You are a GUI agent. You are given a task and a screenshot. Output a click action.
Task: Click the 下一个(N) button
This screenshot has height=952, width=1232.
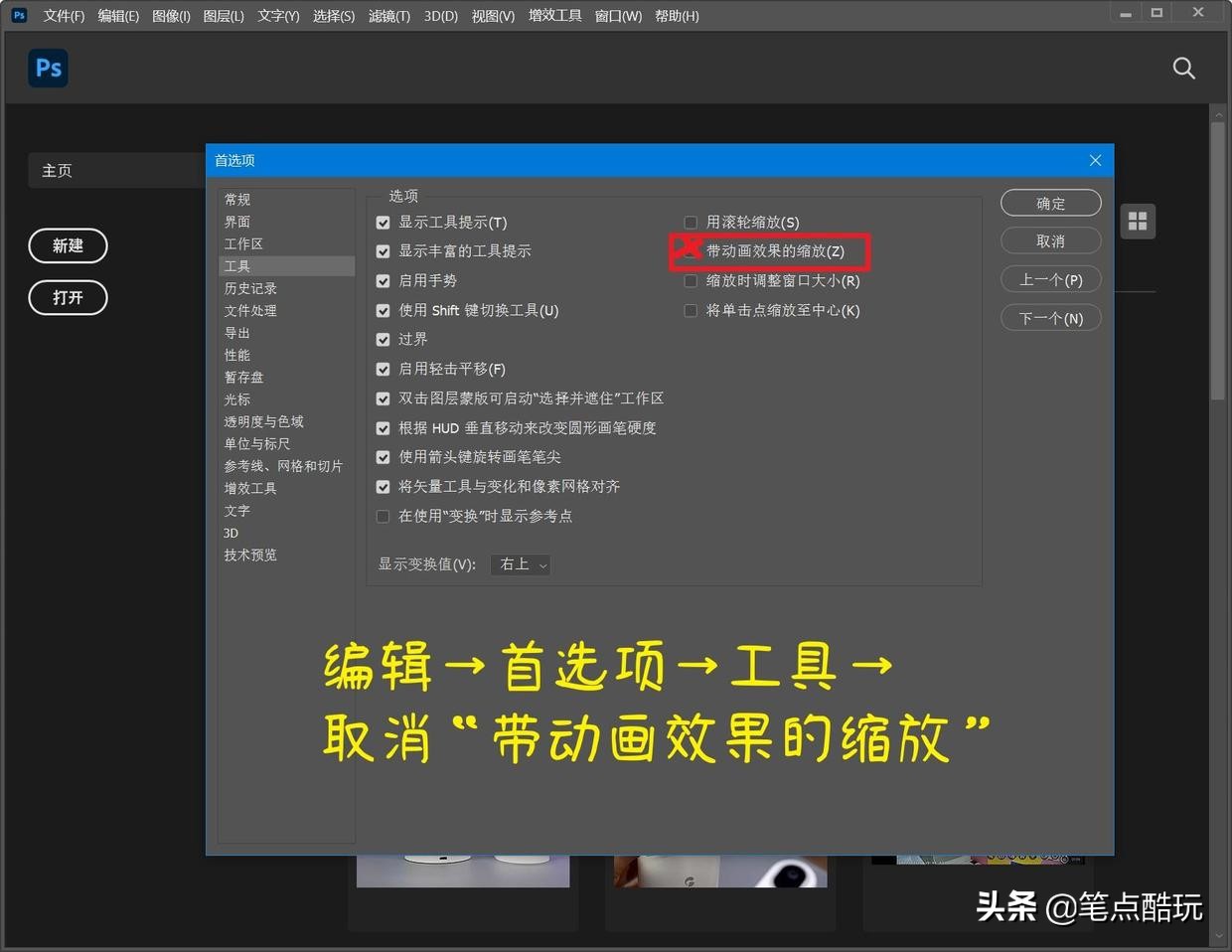[1050, 317]
